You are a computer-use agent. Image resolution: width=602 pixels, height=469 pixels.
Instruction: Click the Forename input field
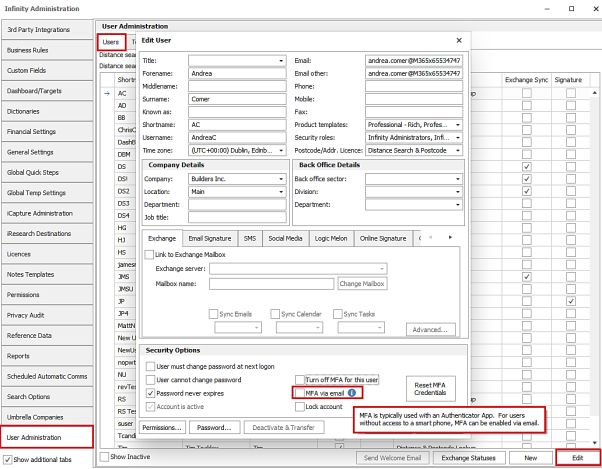[237, 73]
